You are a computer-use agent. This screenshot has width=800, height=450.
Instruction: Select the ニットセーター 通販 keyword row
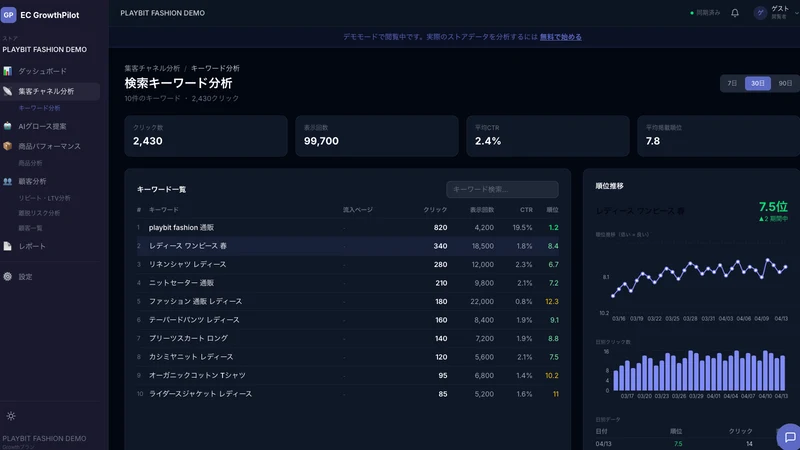[347, 283]
